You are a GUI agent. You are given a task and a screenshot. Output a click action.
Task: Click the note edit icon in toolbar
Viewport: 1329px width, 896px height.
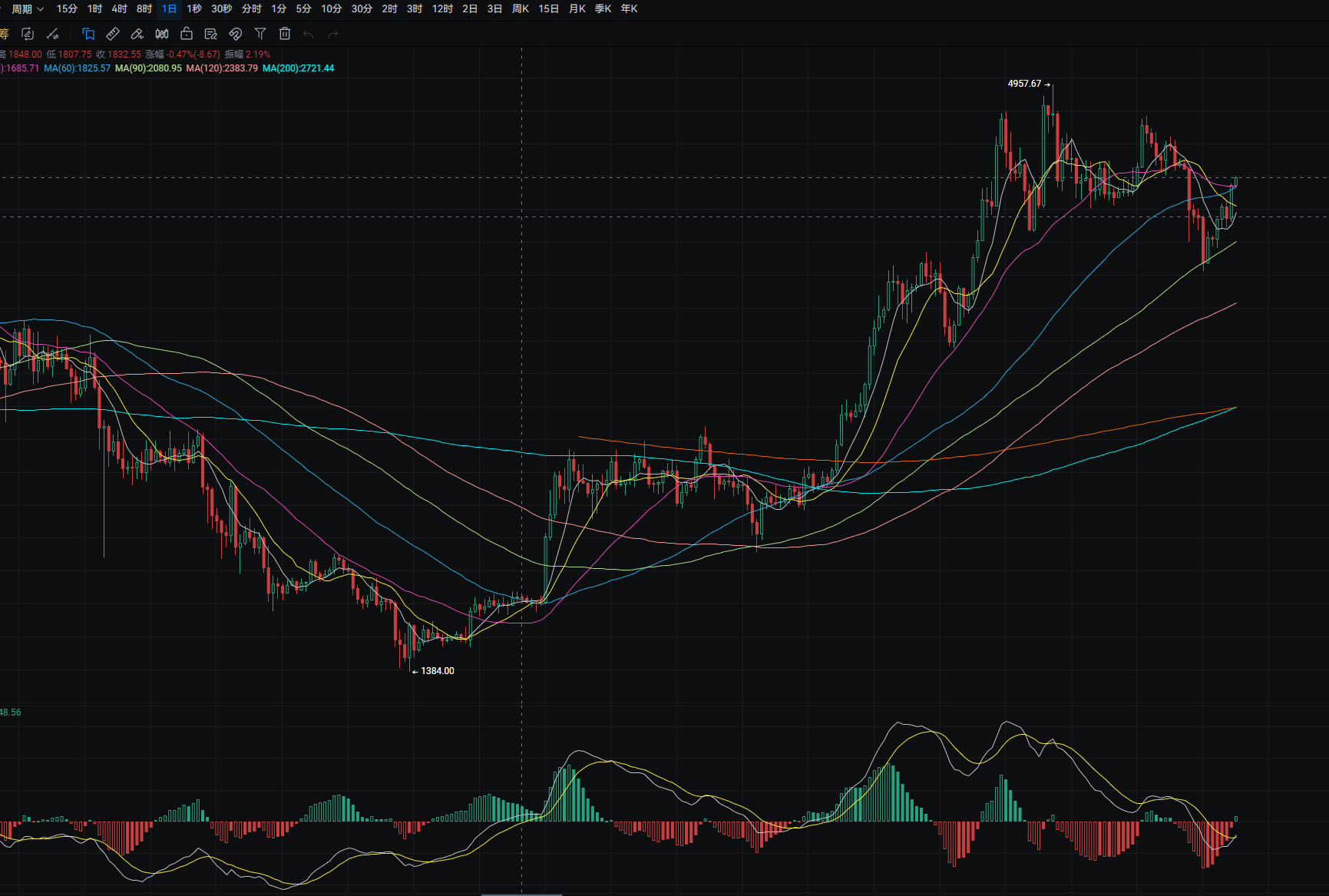(211, 34)
